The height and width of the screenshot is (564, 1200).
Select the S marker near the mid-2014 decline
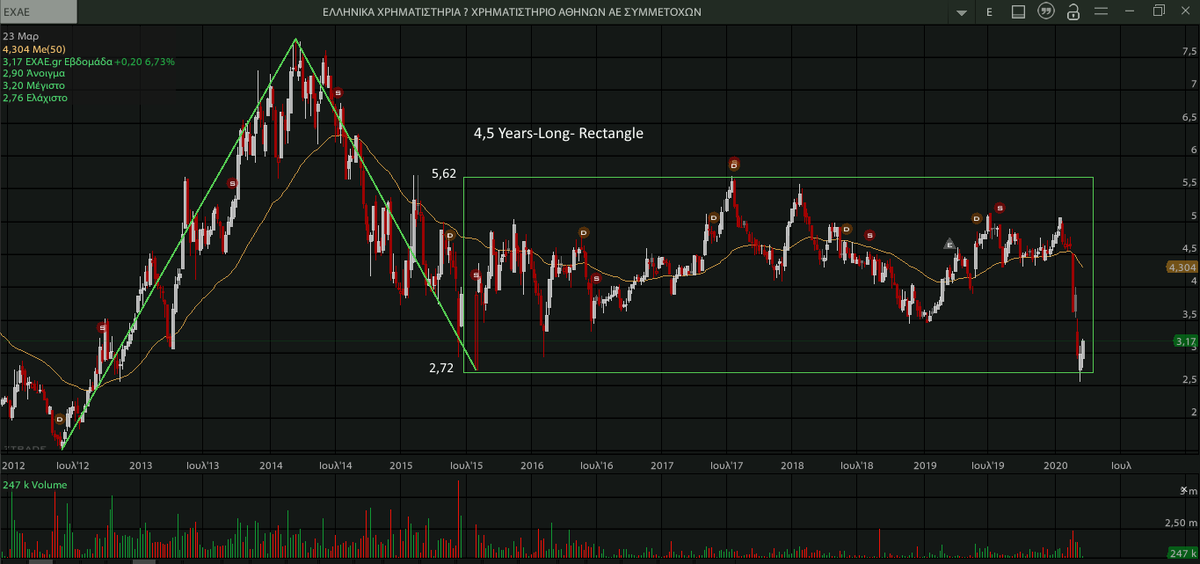[x=338, y=93]
